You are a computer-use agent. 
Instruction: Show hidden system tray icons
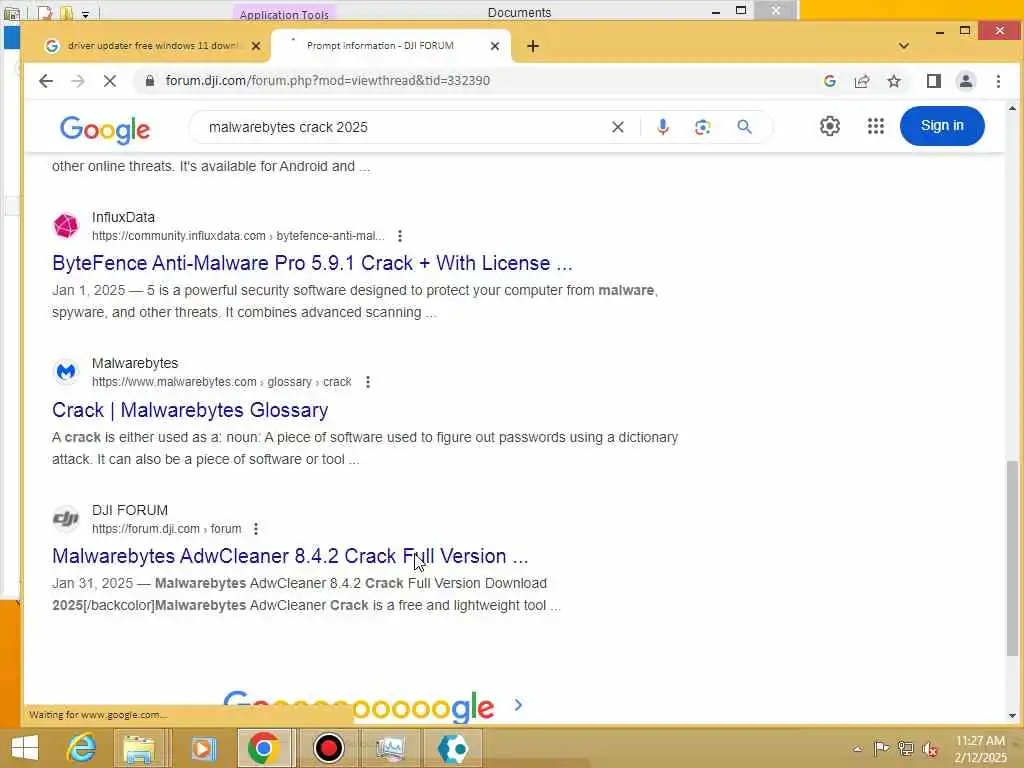pyautogui.click(x=857, y=748)
